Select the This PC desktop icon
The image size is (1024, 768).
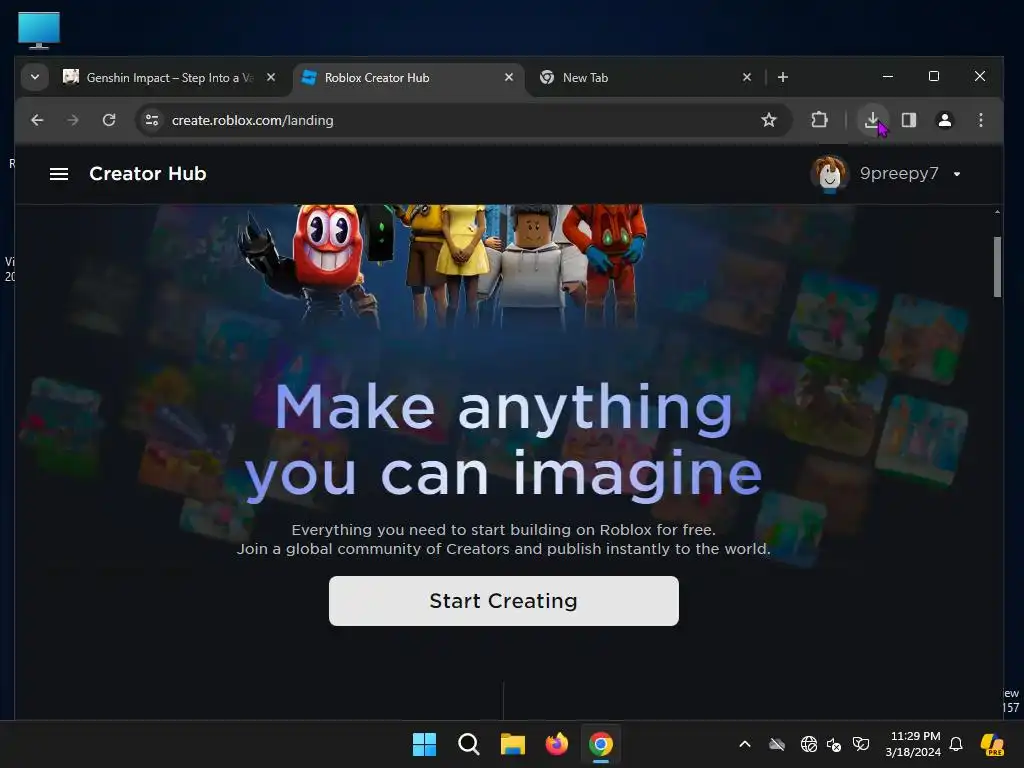pyautogui.click(x=39, y=30)
